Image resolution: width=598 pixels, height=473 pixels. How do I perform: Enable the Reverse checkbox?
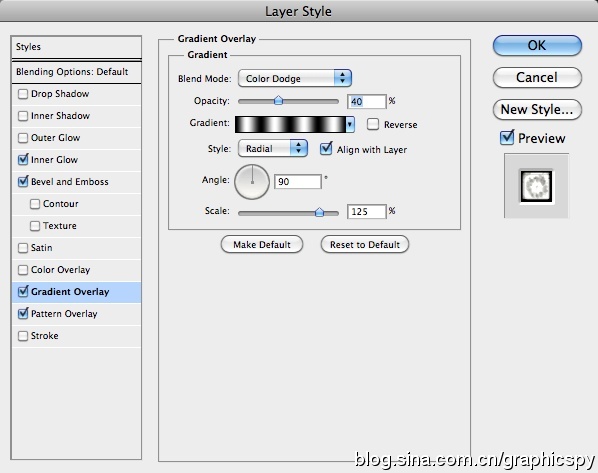click(x=373, y=124)
